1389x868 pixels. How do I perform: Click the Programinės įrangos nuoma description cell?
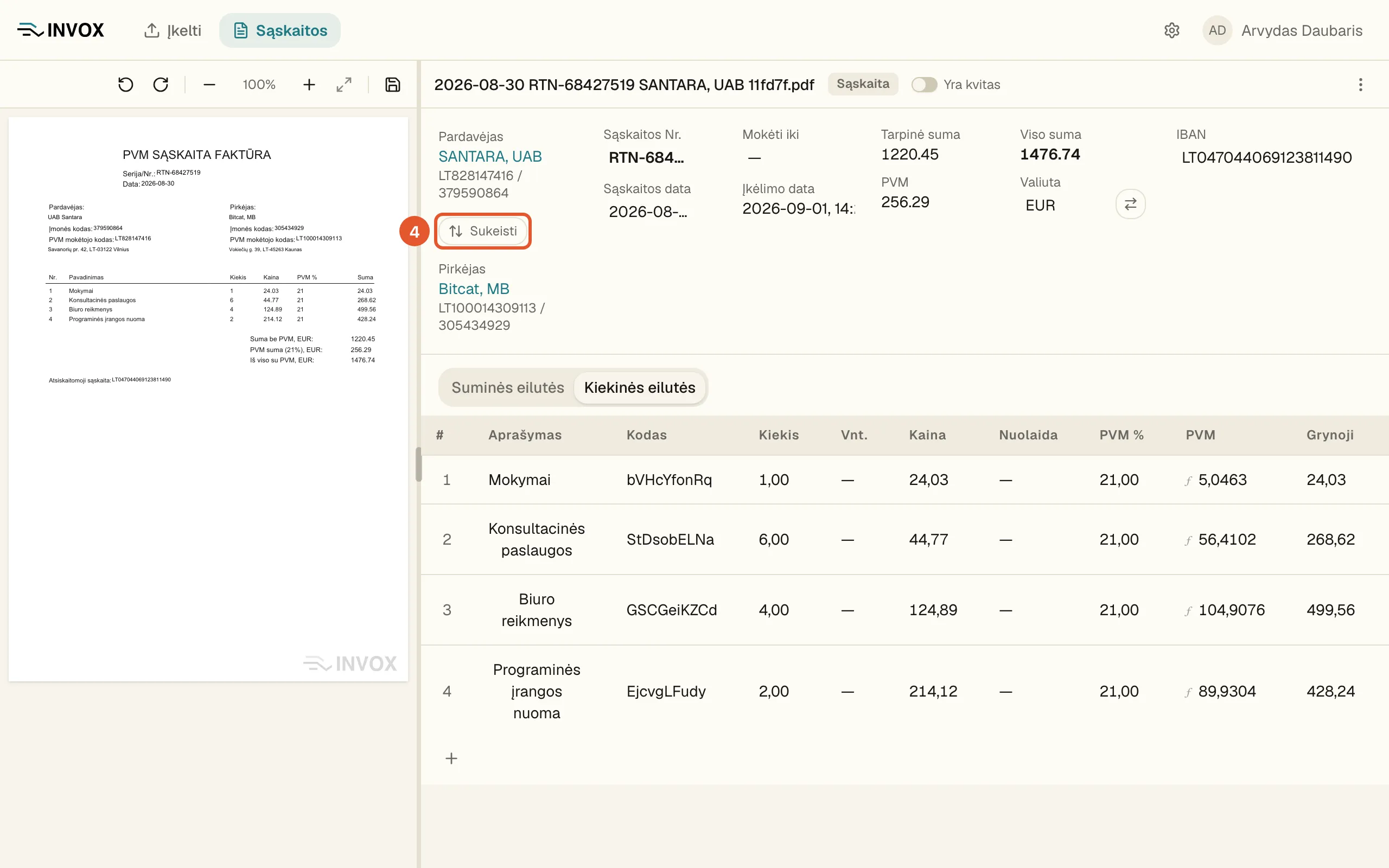pos(537,691)
